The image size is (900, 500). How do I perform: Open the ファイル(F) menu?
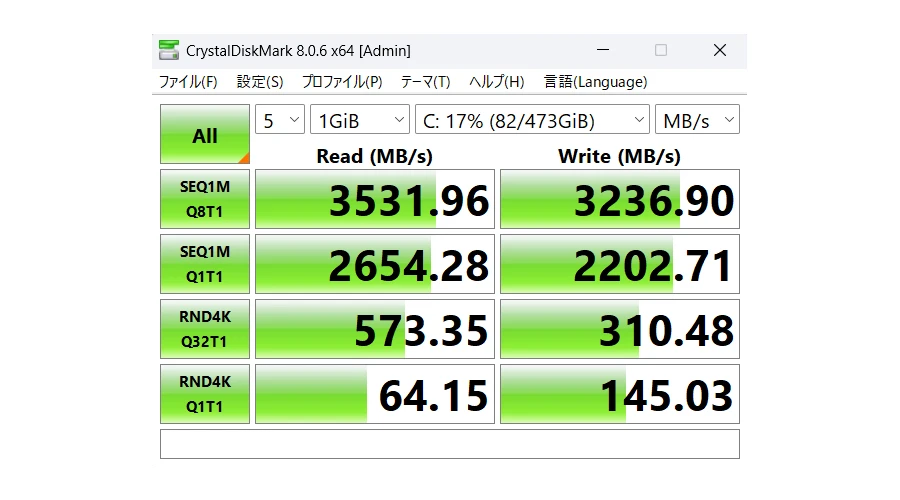tap(188, 82)
